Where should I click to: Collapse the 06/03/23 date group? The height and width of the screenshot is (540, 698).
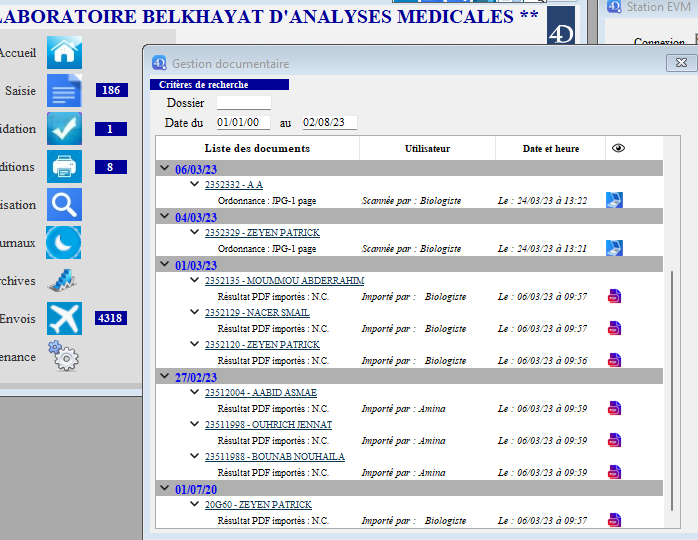(x=164, y=169)
